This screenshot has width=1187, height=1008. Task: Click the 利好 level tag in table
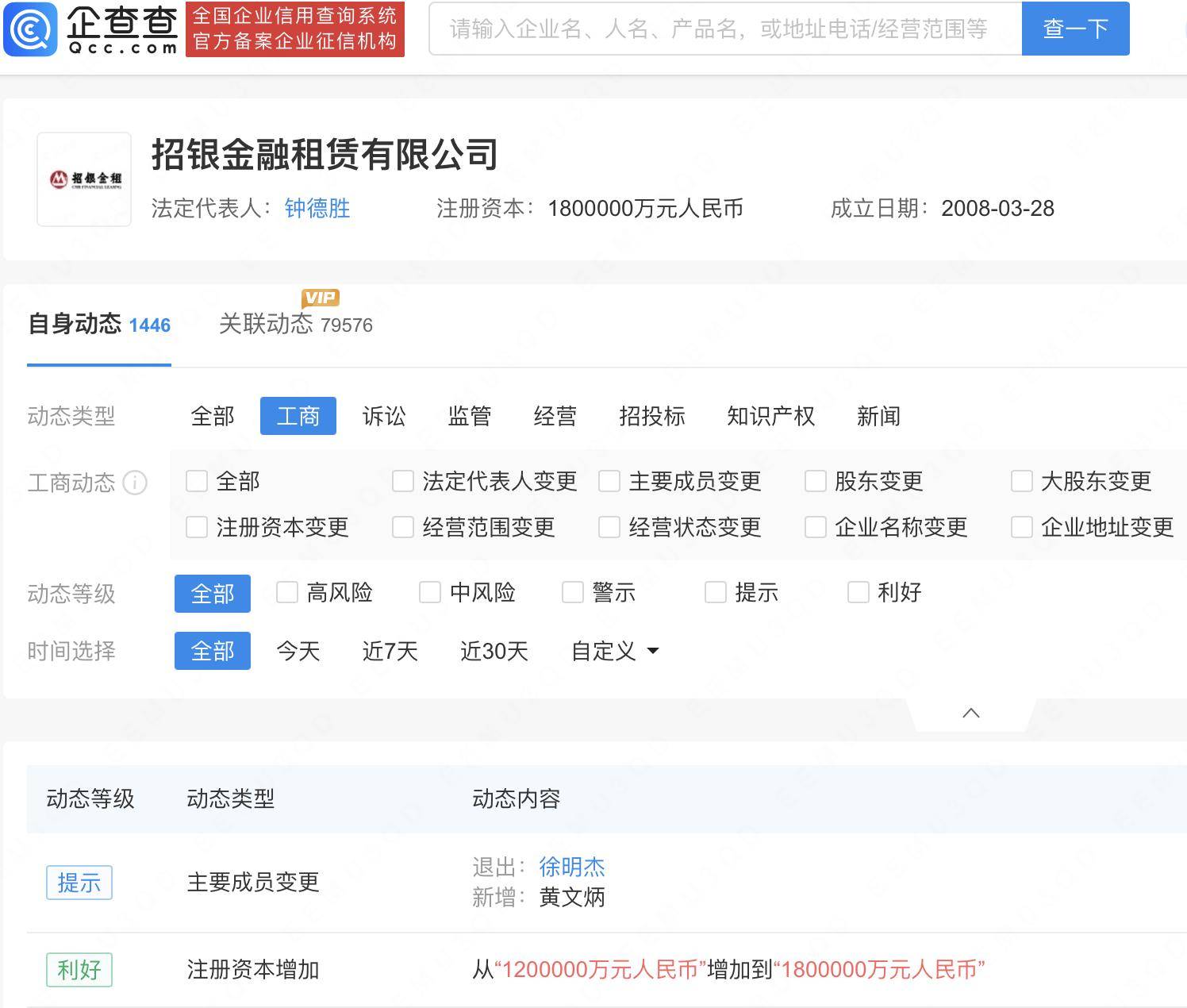pyautogui.click(x=79, y=970)
